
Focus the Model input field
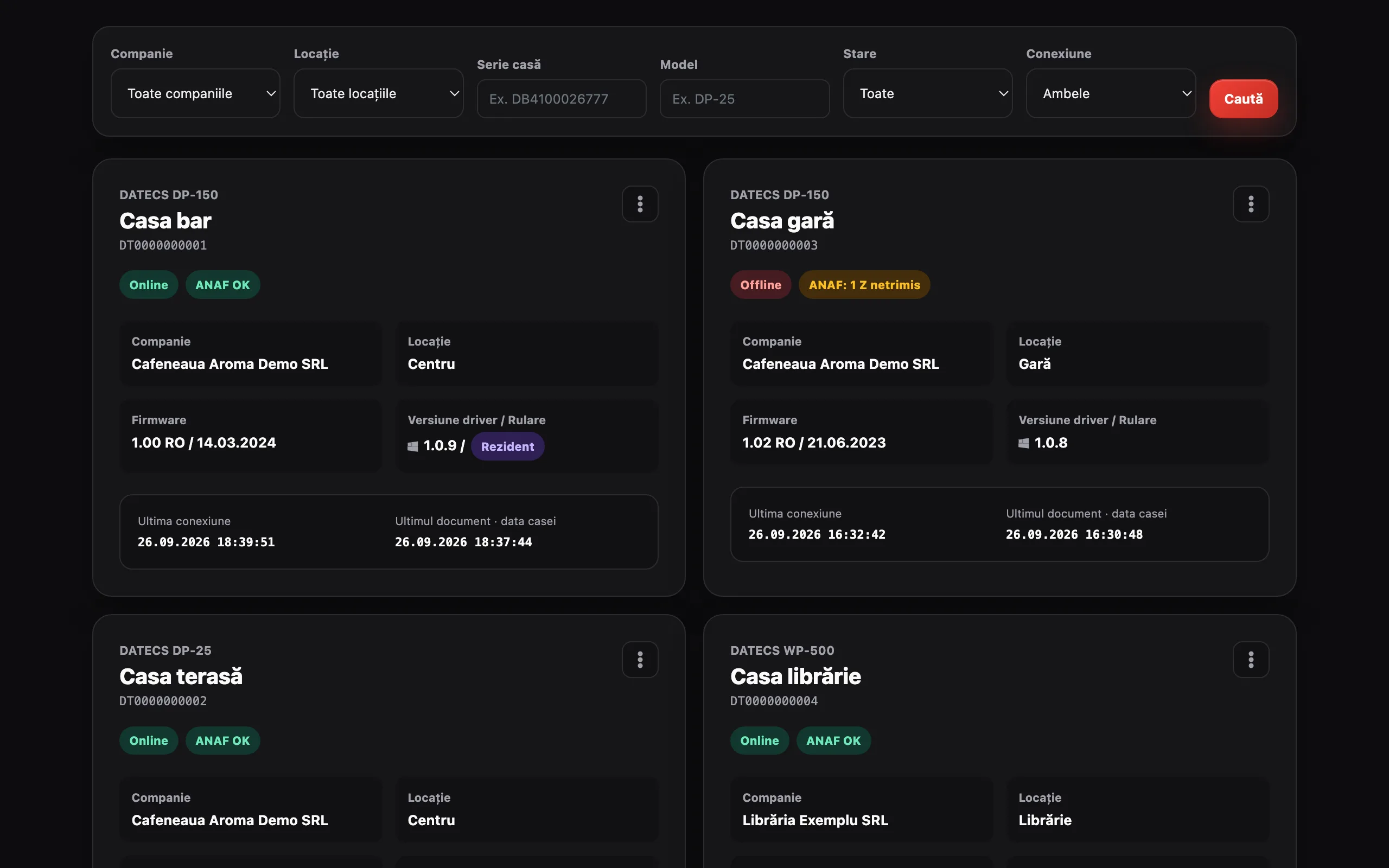tap(744, 99)
